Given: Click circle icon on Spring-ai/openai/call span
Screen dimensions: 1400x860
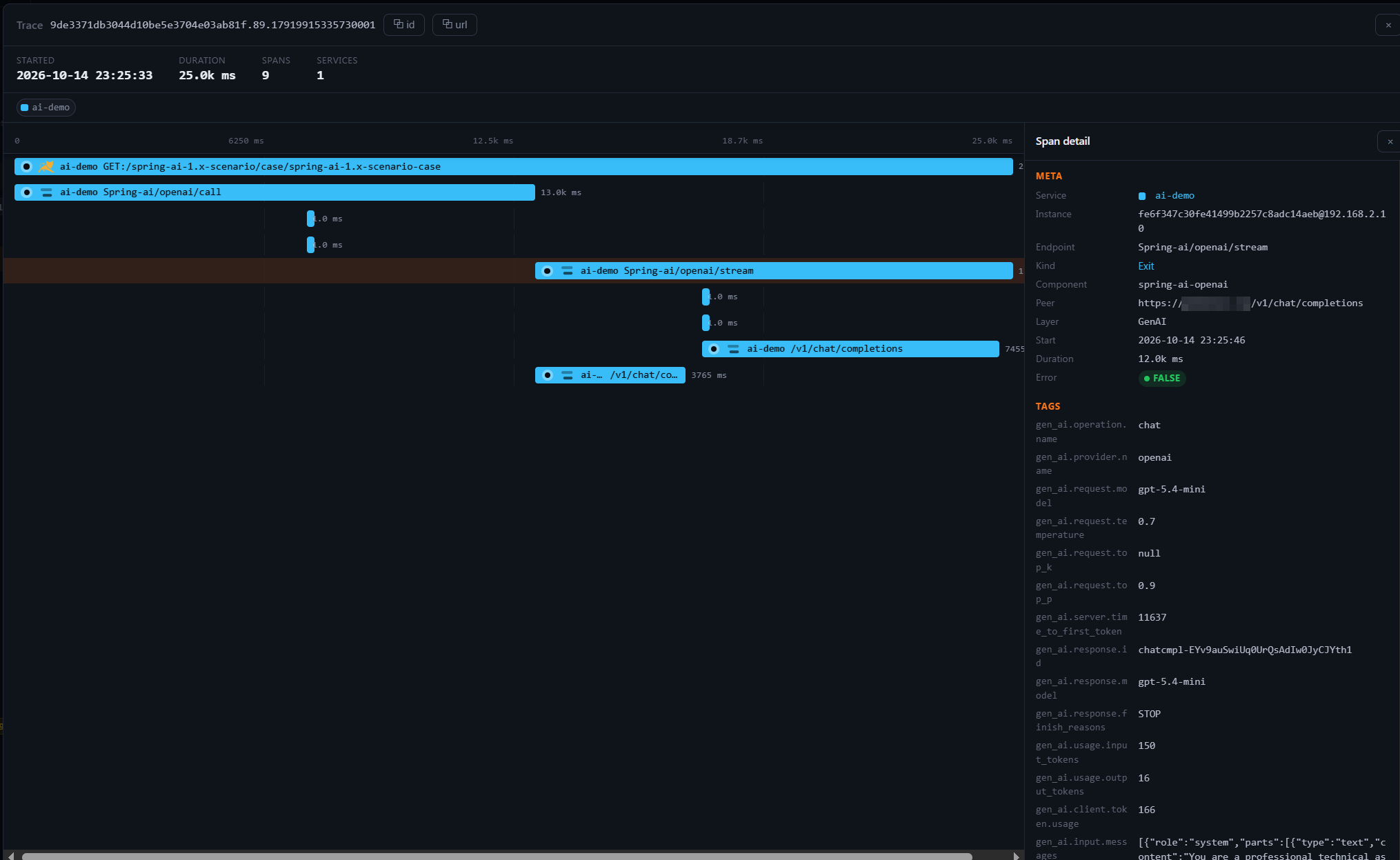Looking at the screenshot, I should coord(27,192).
